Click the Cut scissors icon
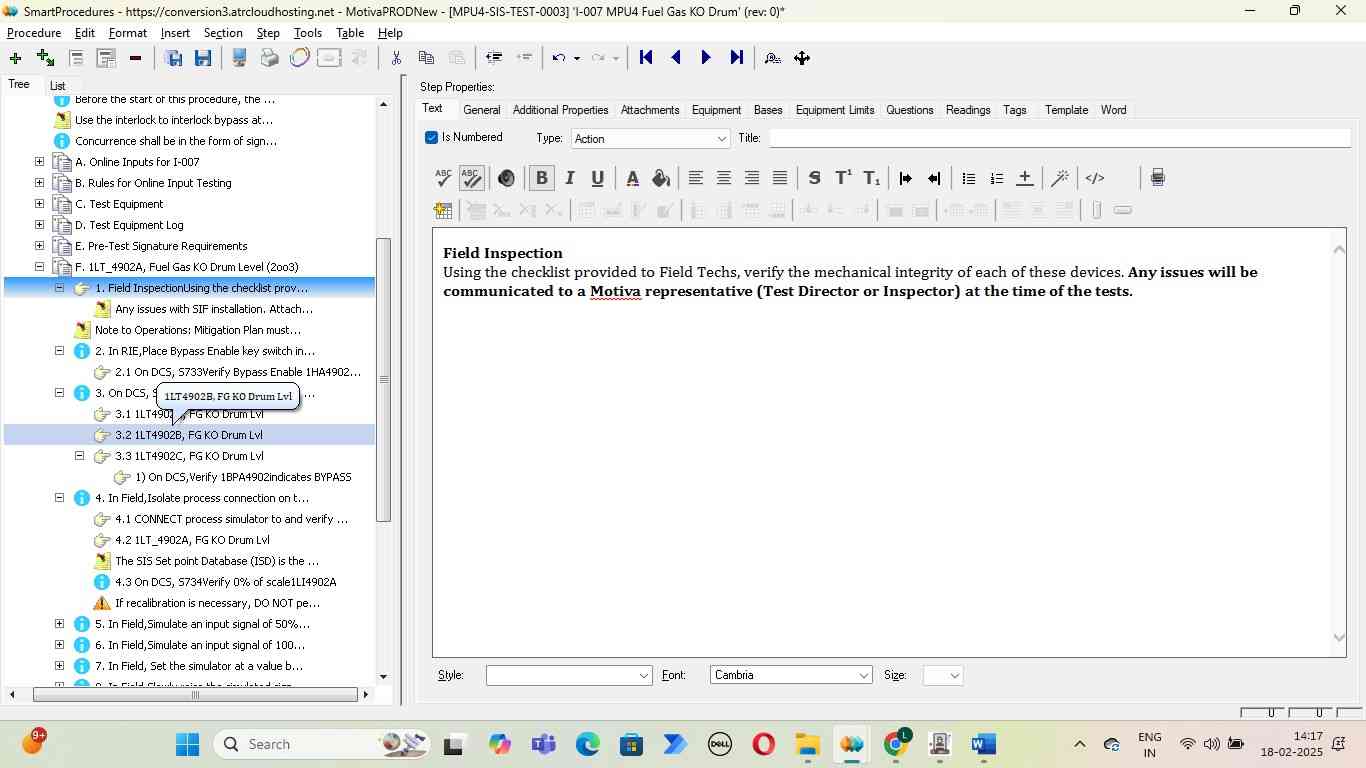Viewport: 1366px width, 768px height. pyautogui.click(x=396, y=58)
